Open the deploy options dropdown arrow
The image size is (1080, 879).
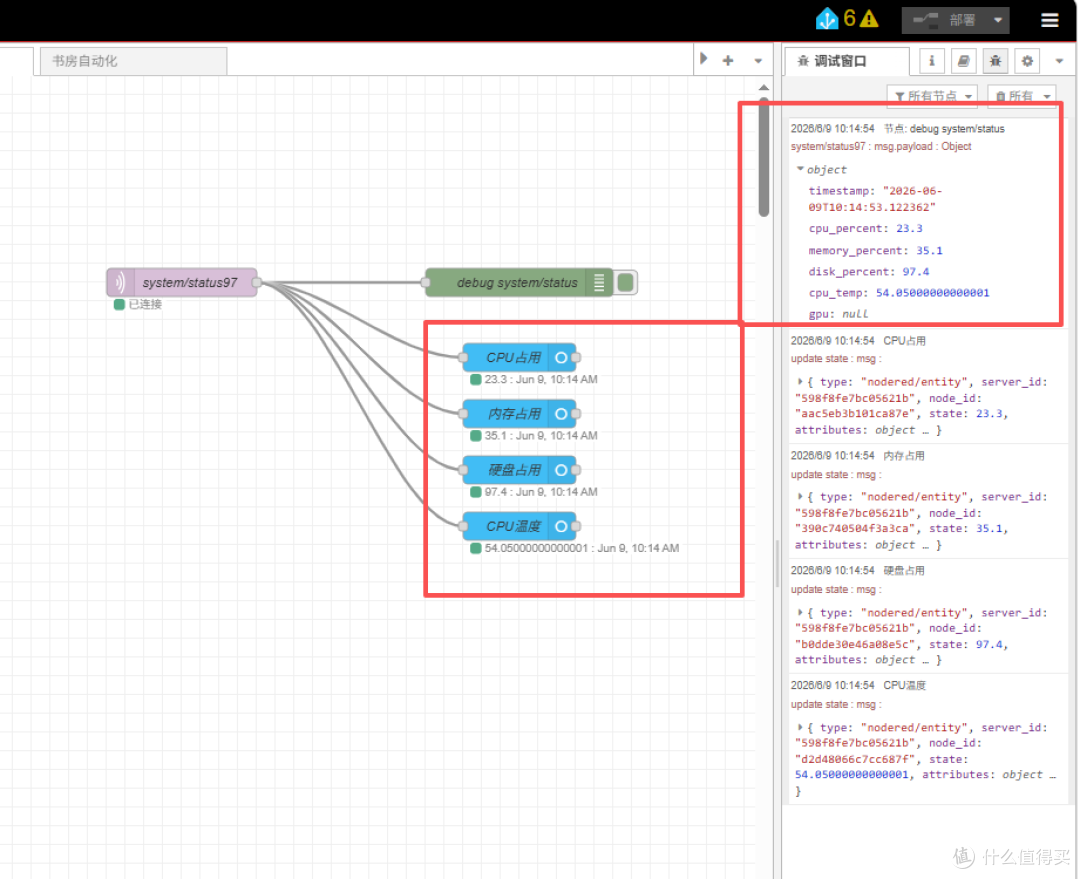[997, 21]
